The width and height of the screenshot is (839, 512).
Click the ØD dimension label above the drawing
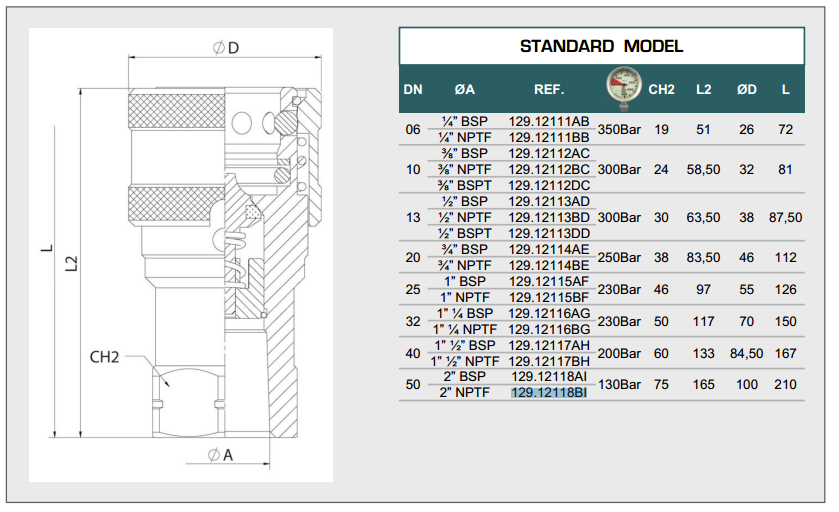click(x=226, y=50)
